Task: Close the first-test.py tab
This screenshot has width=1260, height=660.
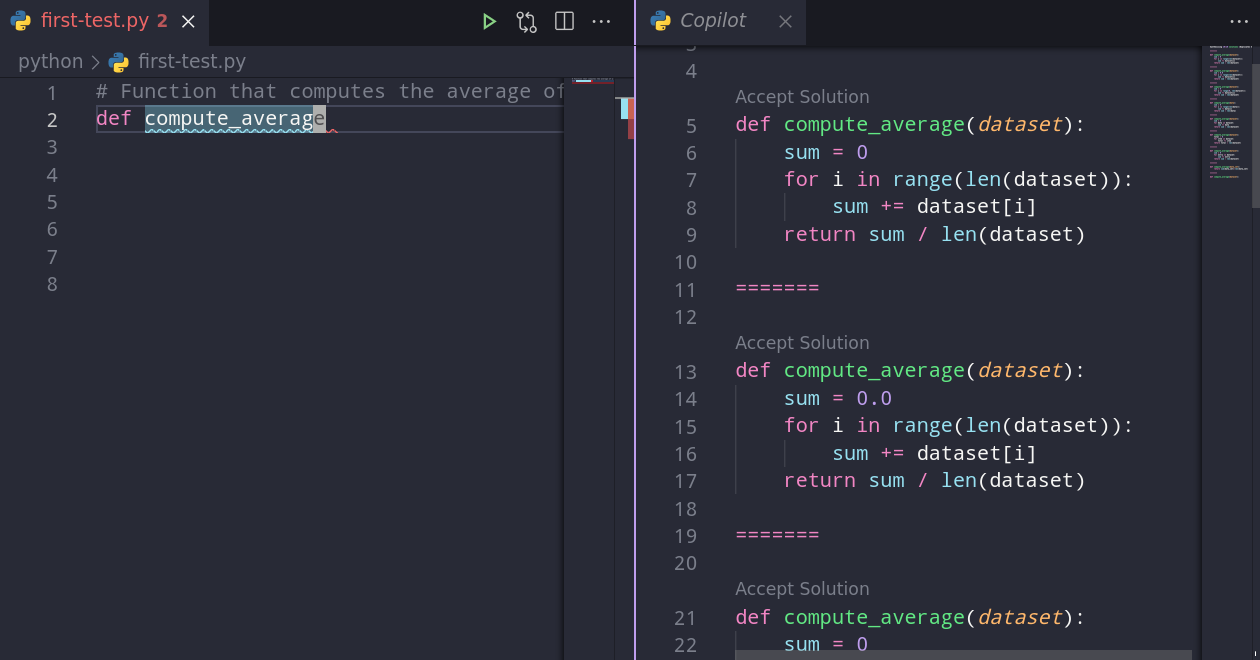Action: [188, 21]
